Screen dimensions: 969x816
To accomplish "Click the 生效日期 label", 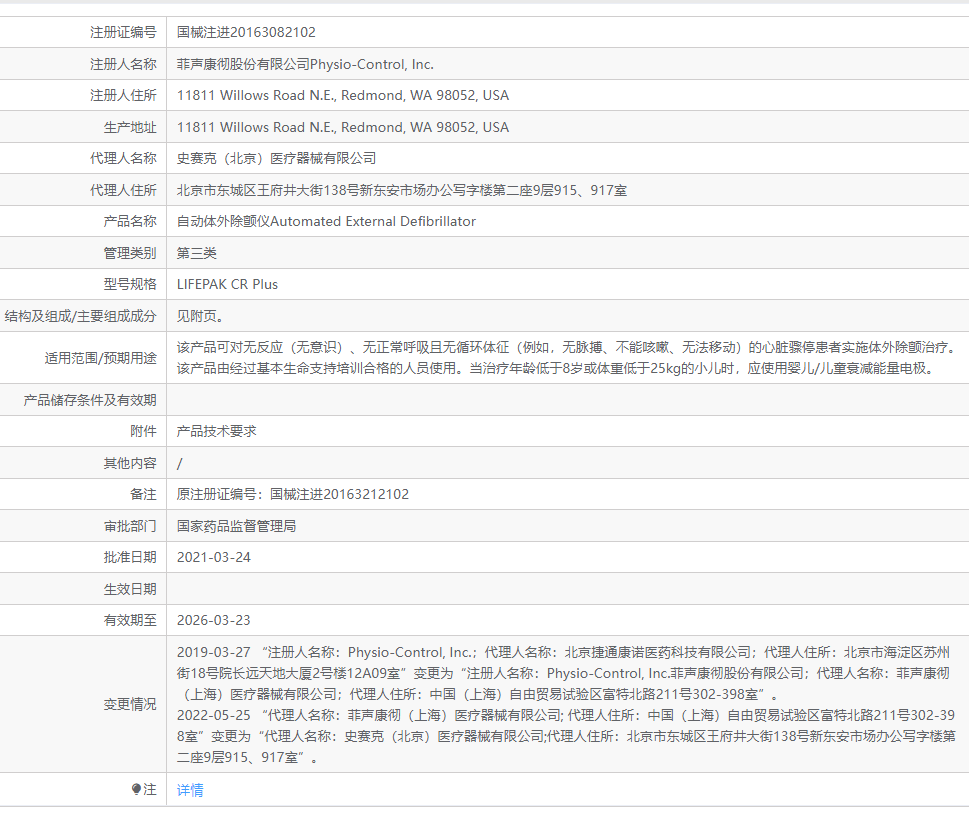I will (130, 589).
